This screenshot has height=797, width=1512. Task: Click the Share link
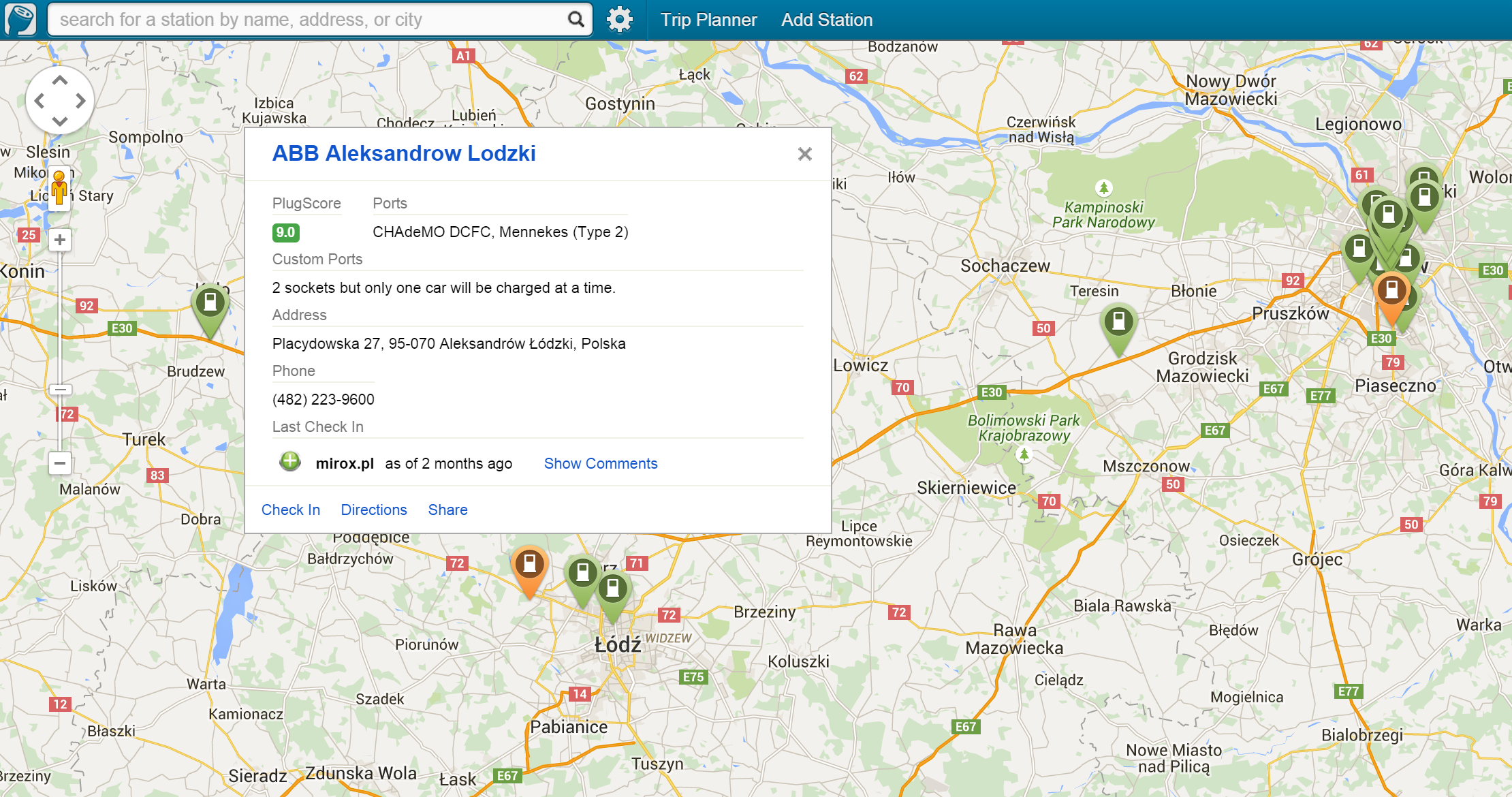point(447,510)
